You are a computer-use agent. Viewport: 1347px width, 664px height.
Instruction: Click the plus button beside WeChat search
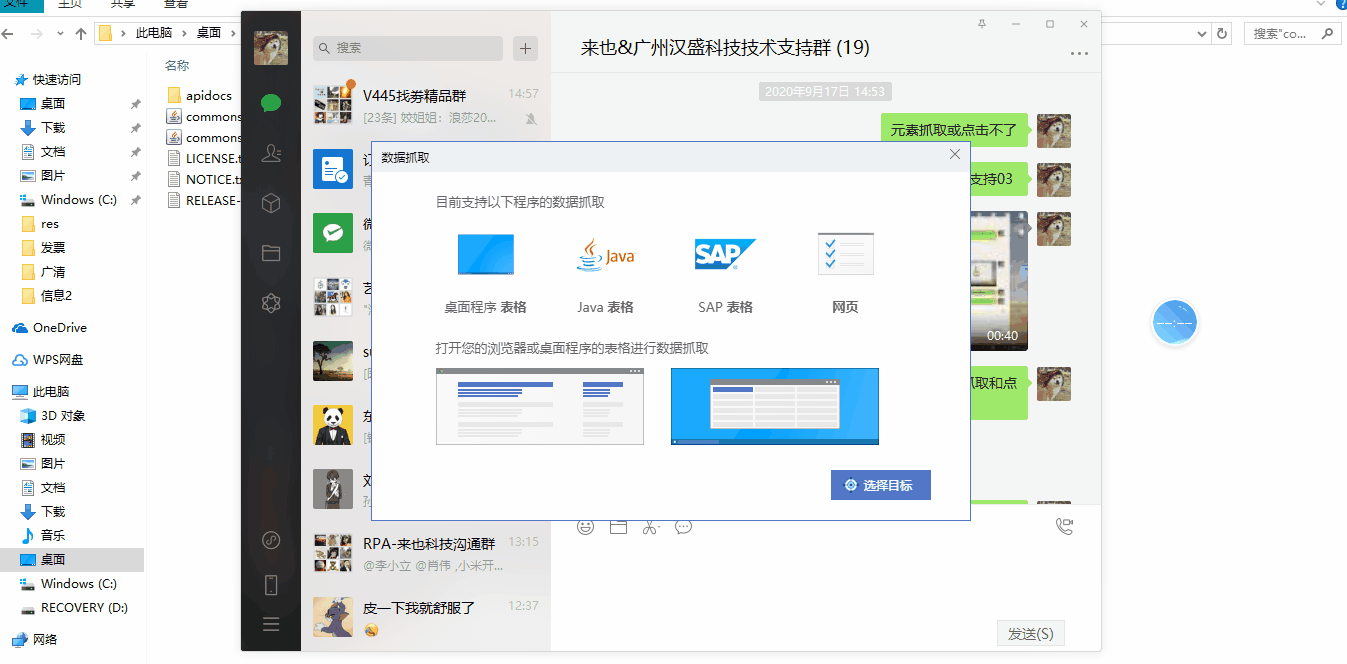[x=525, y=48]
